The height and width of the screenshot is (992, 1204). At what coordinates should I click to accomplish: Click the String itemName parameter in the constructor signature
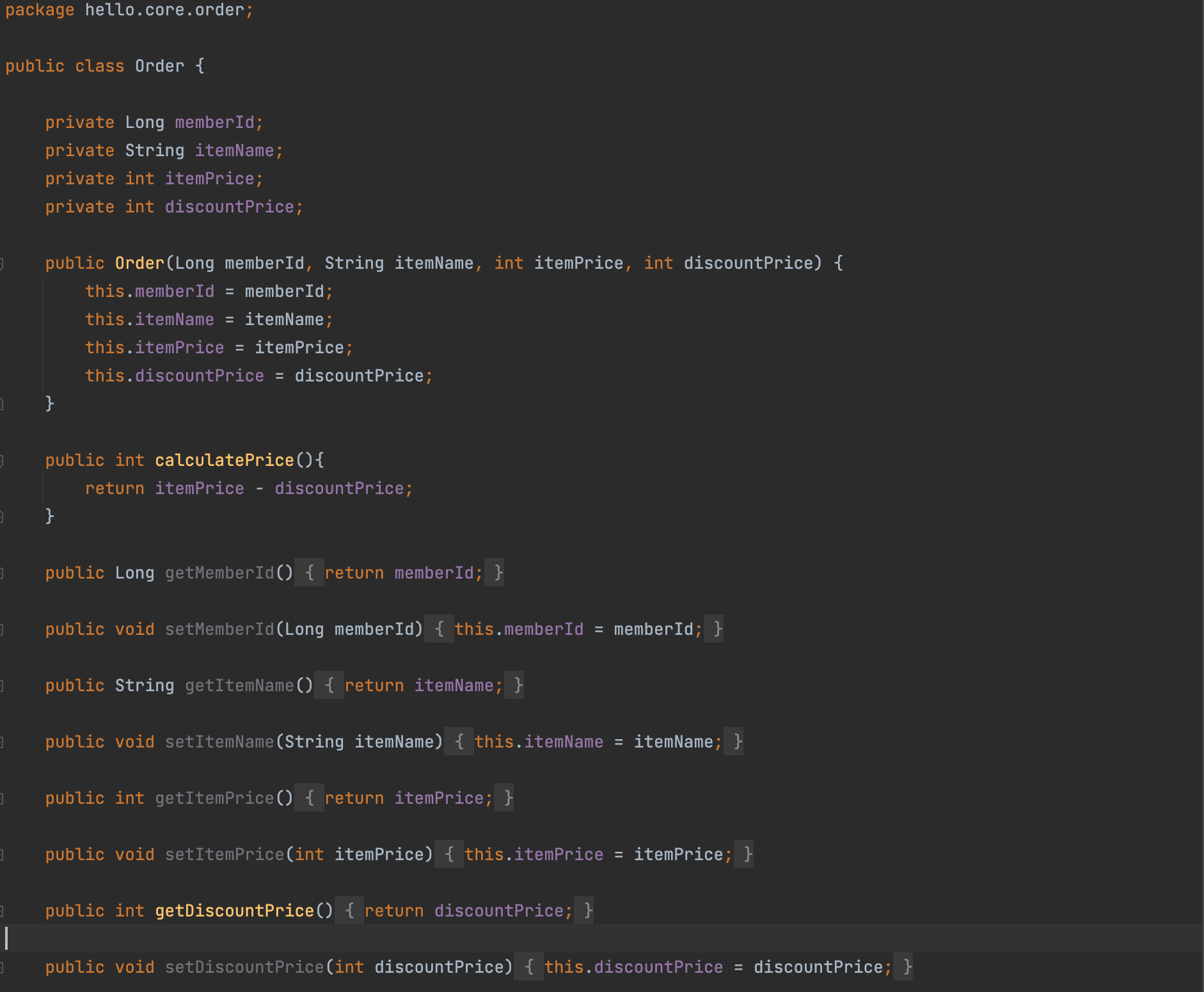[x=399, y=263]
